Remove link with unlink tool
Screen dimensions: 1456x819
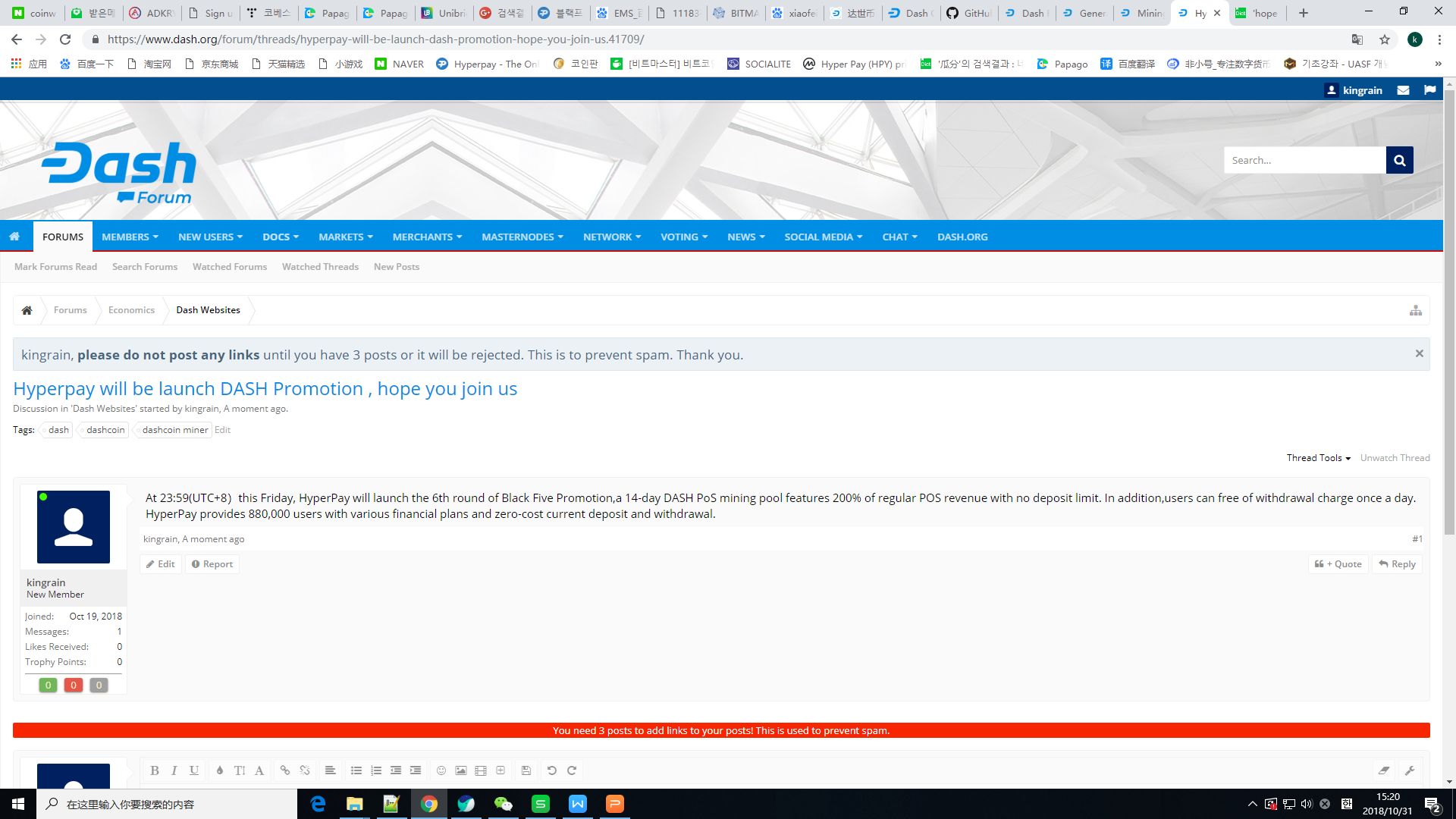tap(305, 770)
